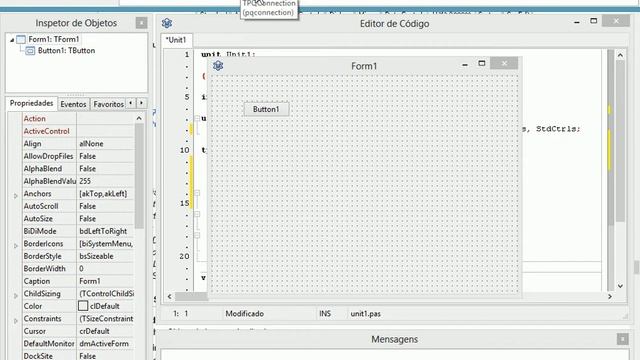This screenshot has height=360, width=640.
Task: Click line number 10 in the gutter
Action: (x=184, y=150)
